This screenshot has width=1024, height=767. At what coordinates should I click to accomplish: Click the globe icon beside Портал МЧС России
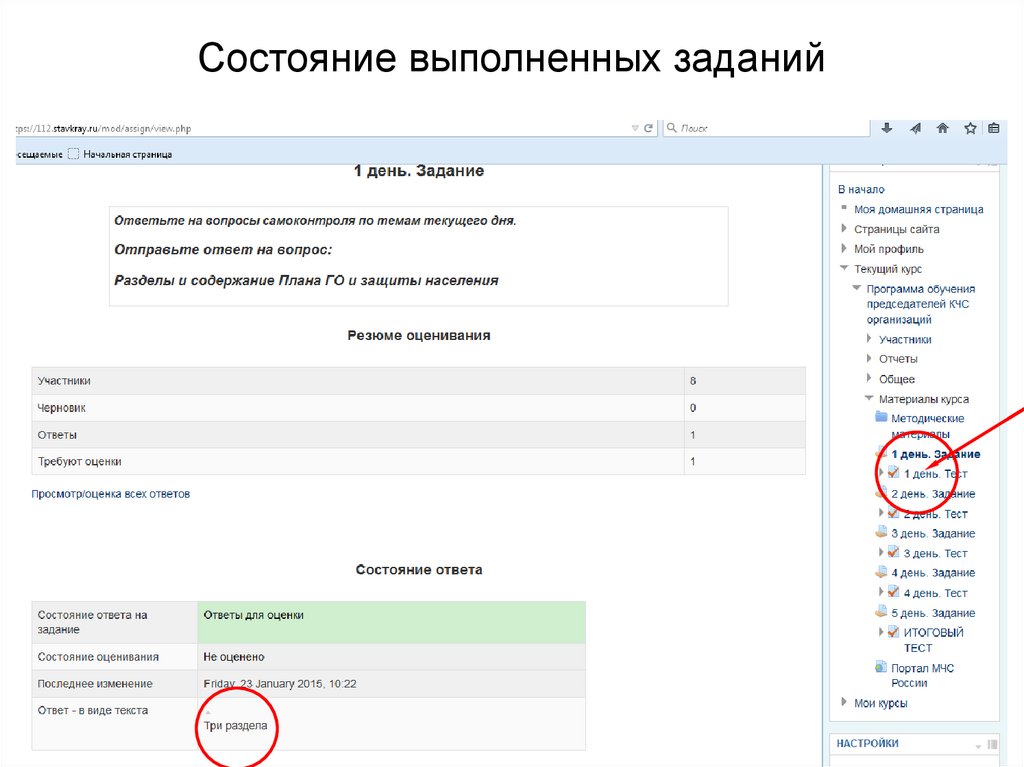881,665
